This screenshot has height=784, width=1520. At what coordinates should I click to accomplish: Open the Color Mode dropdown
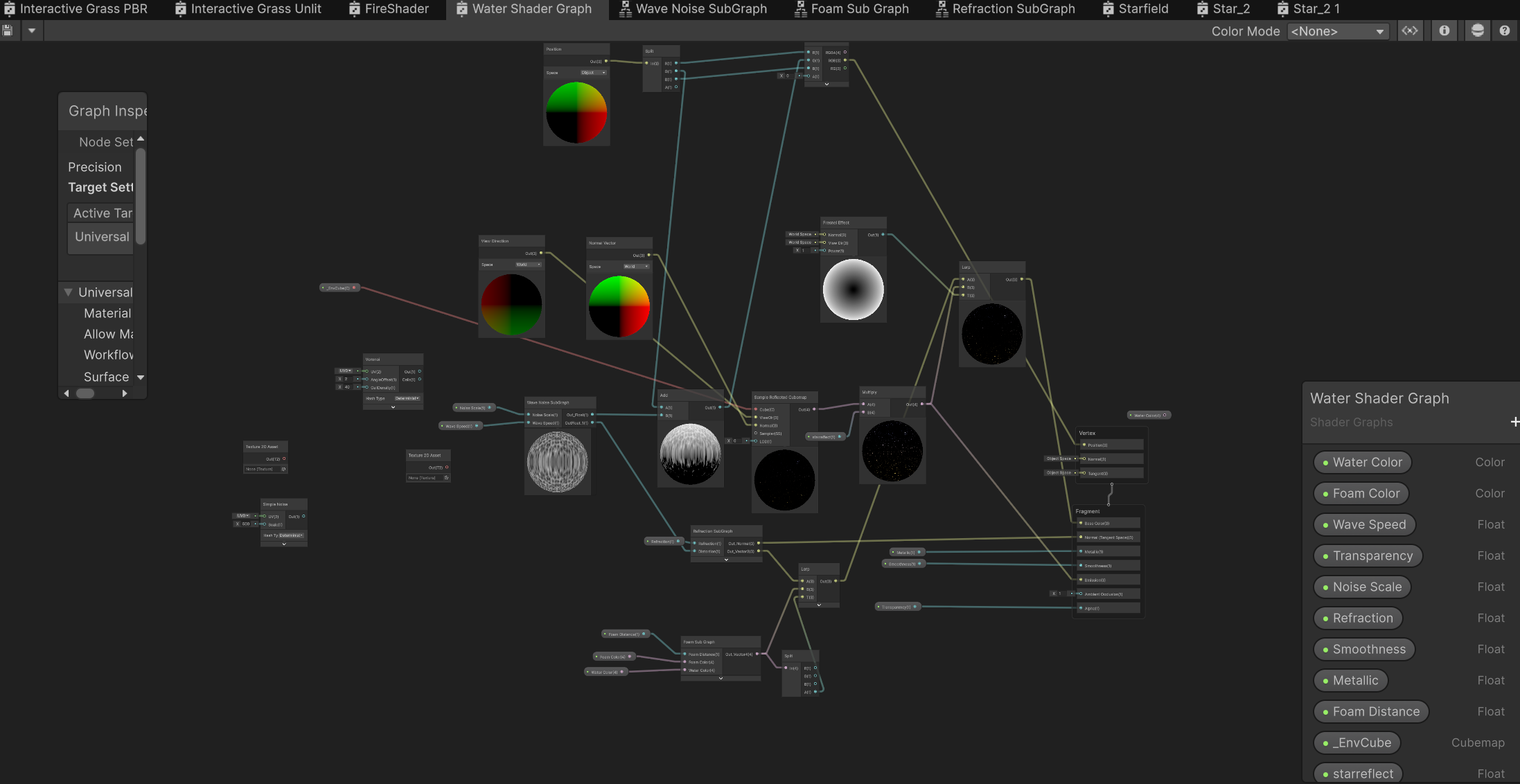1337,31
